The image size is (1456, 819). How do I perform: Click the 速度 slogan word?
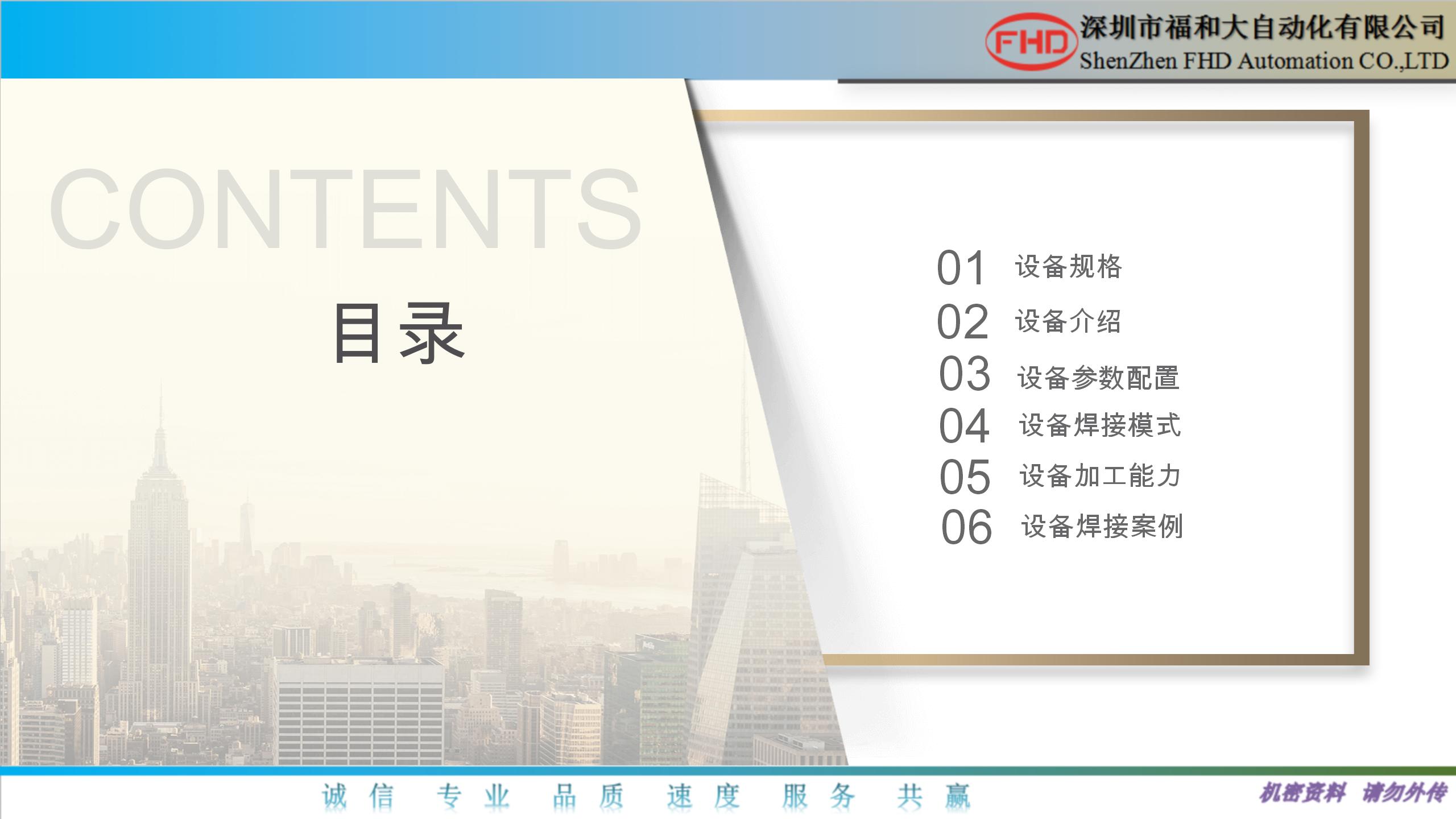(x=704, y=796)
